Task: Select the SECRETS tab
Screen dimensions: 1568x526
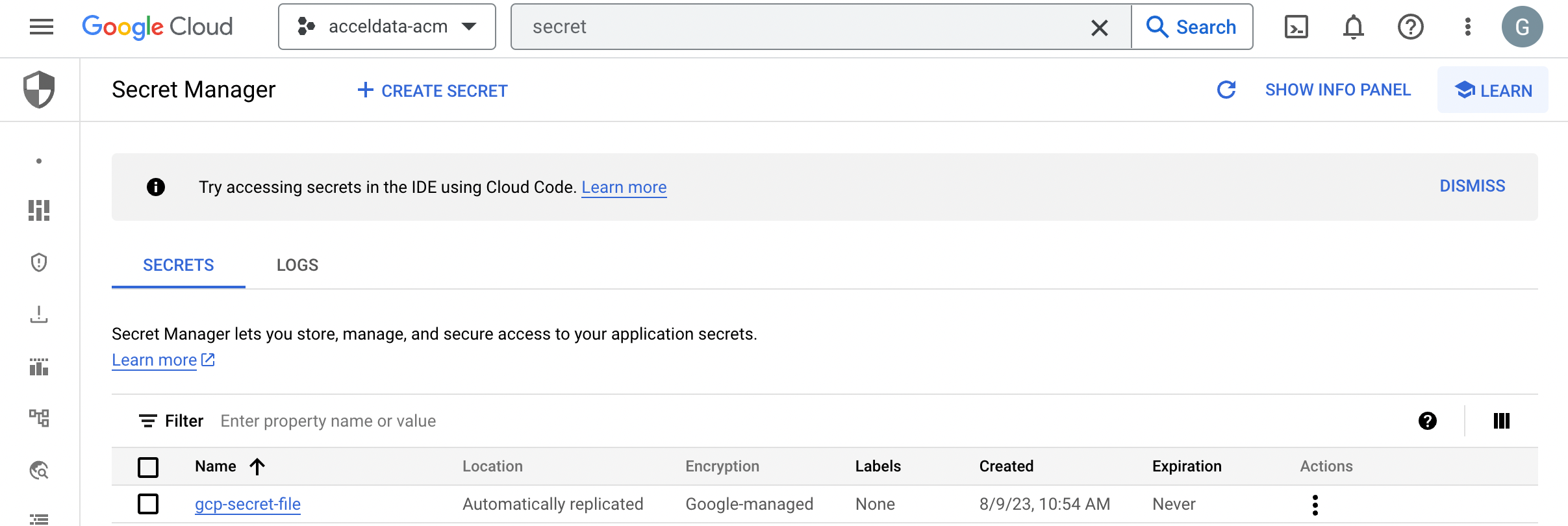Action: click(179, 265)
